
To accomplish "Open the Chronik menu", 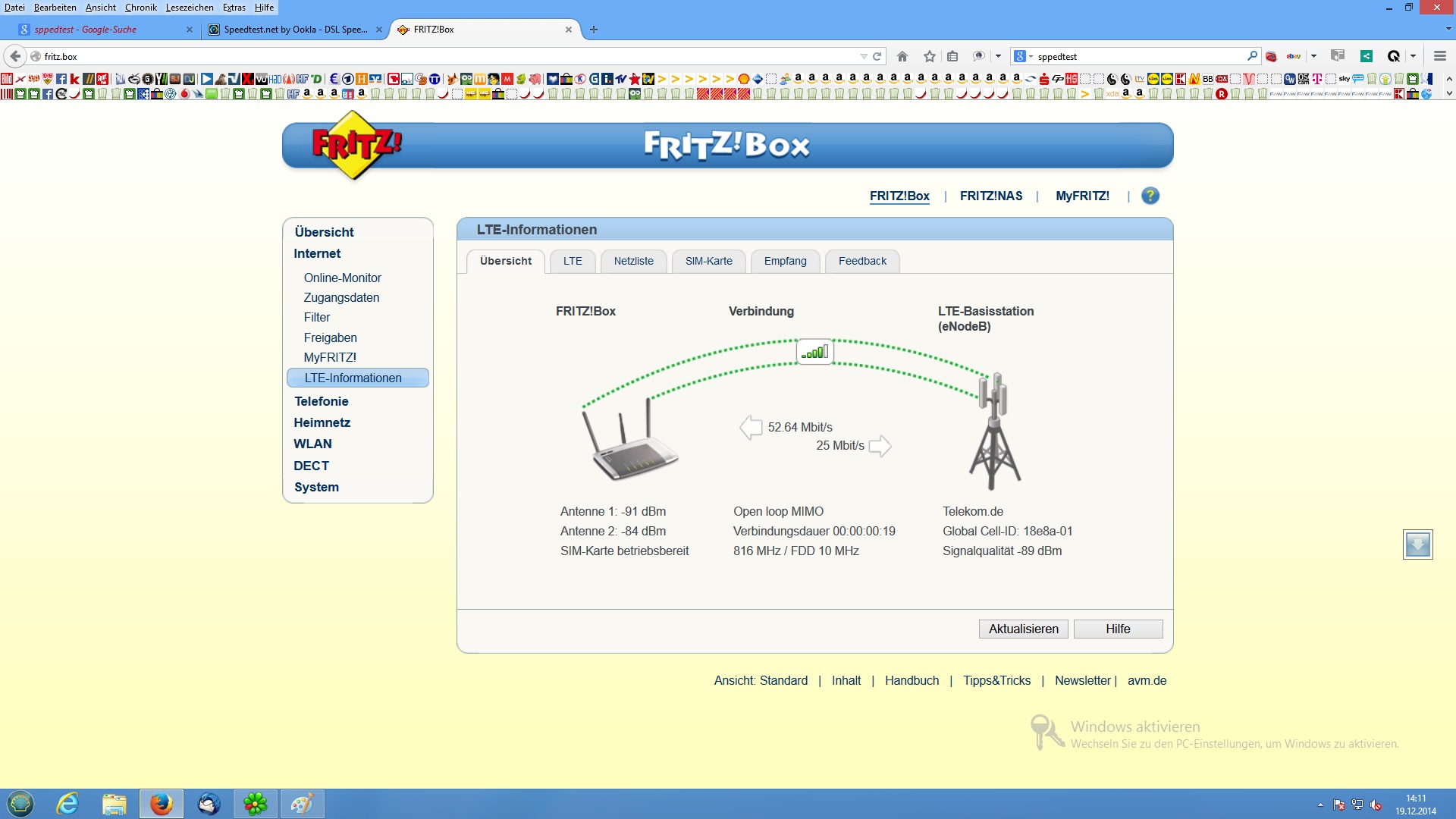I will click(x=140, y=8).
